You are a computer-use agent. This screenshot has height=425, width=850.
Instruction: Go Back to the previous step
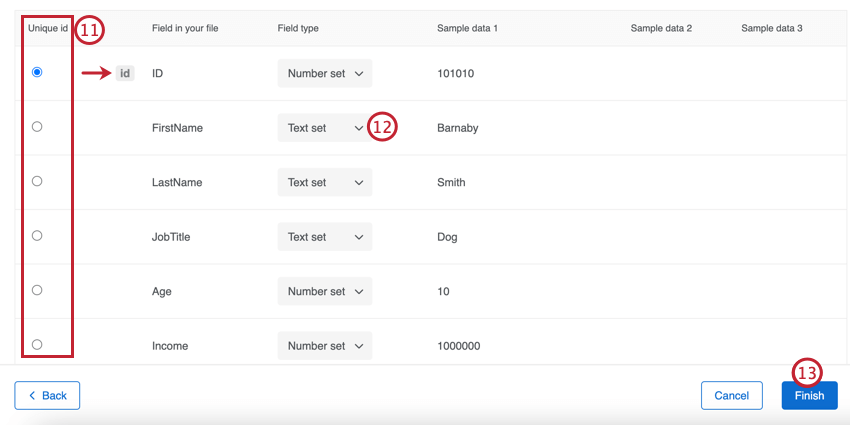click(47, 396)
